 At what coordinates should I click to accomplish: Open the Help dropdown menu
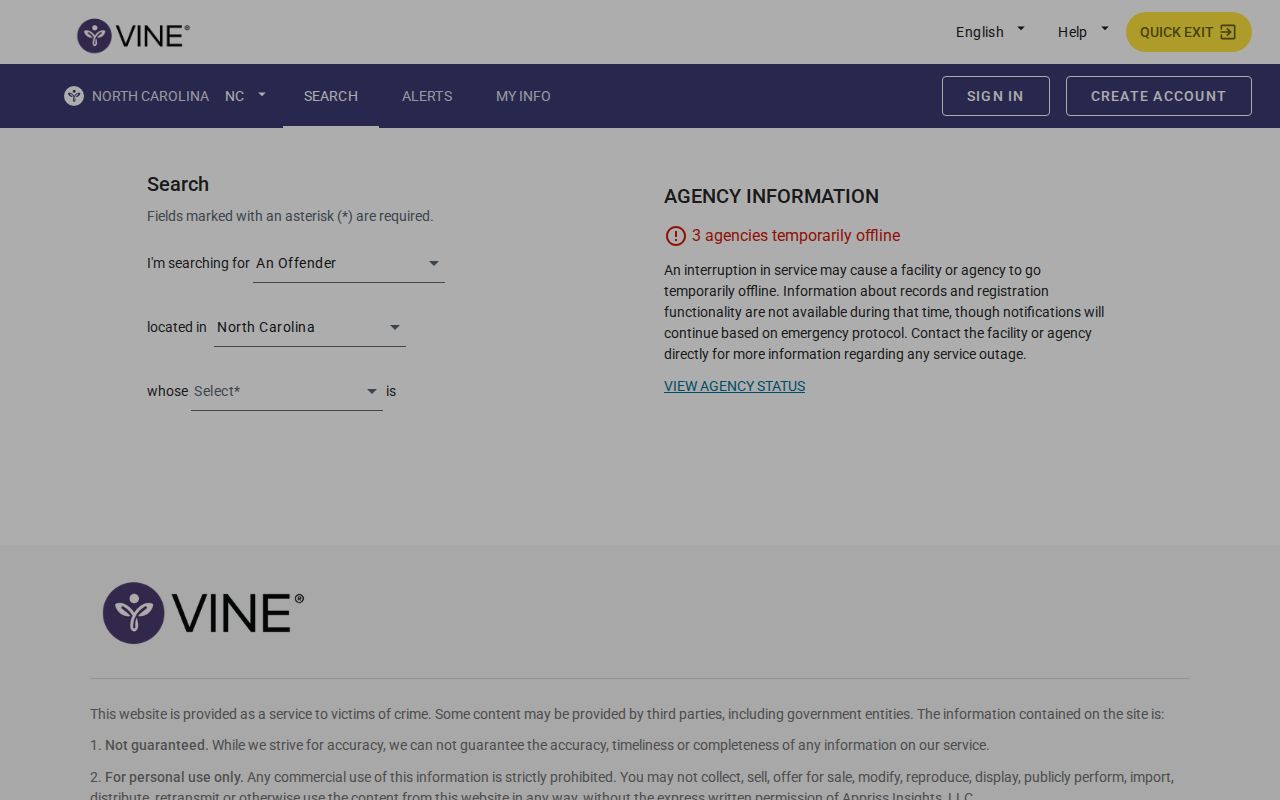pyautogui.click(x=1083, y=32)
